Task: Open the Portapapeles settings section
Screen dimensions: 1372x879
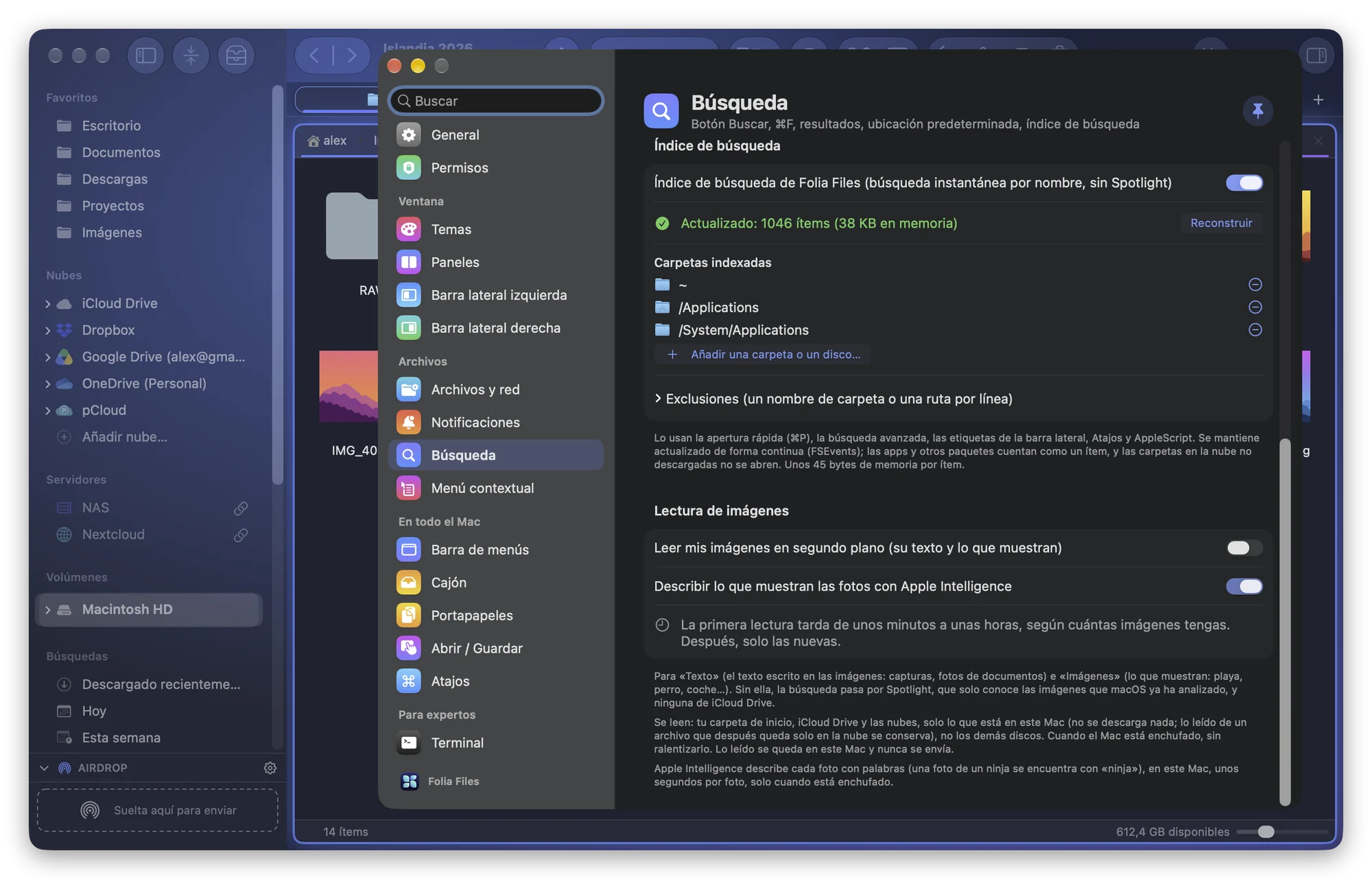Action: click(495, 616)
